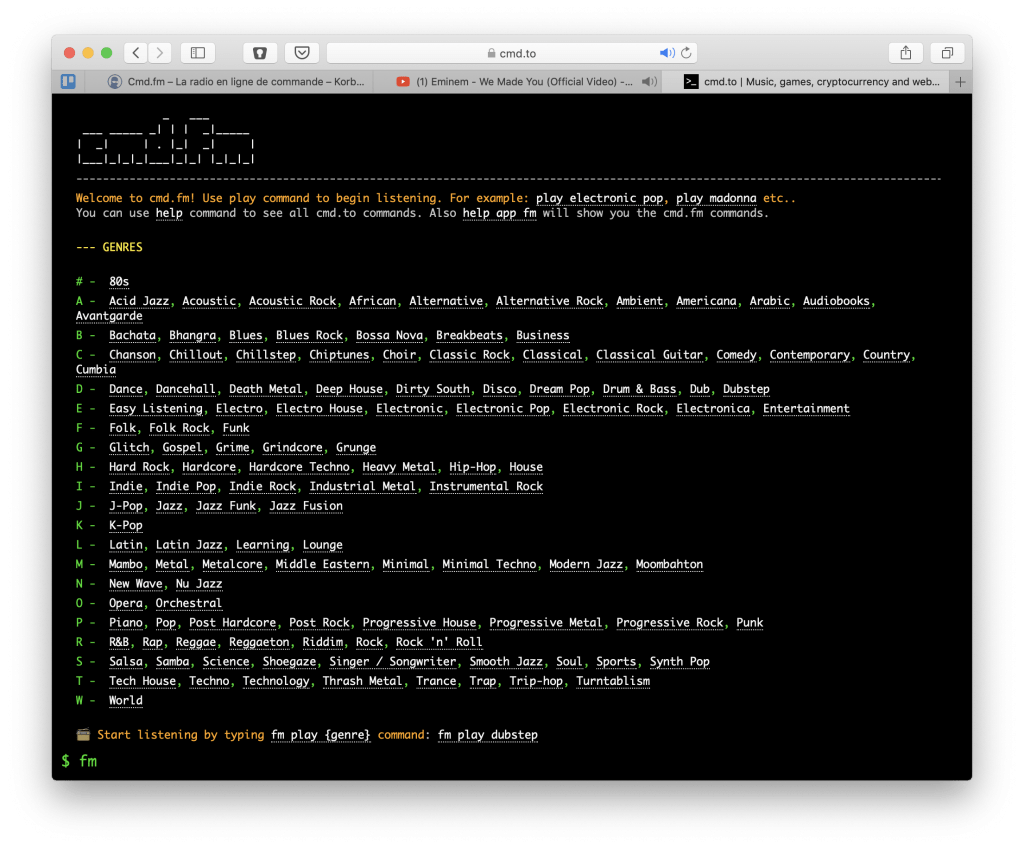1024x849 pixels.
Task: Play the Bossa Nova genre
Action: [389, 335]
